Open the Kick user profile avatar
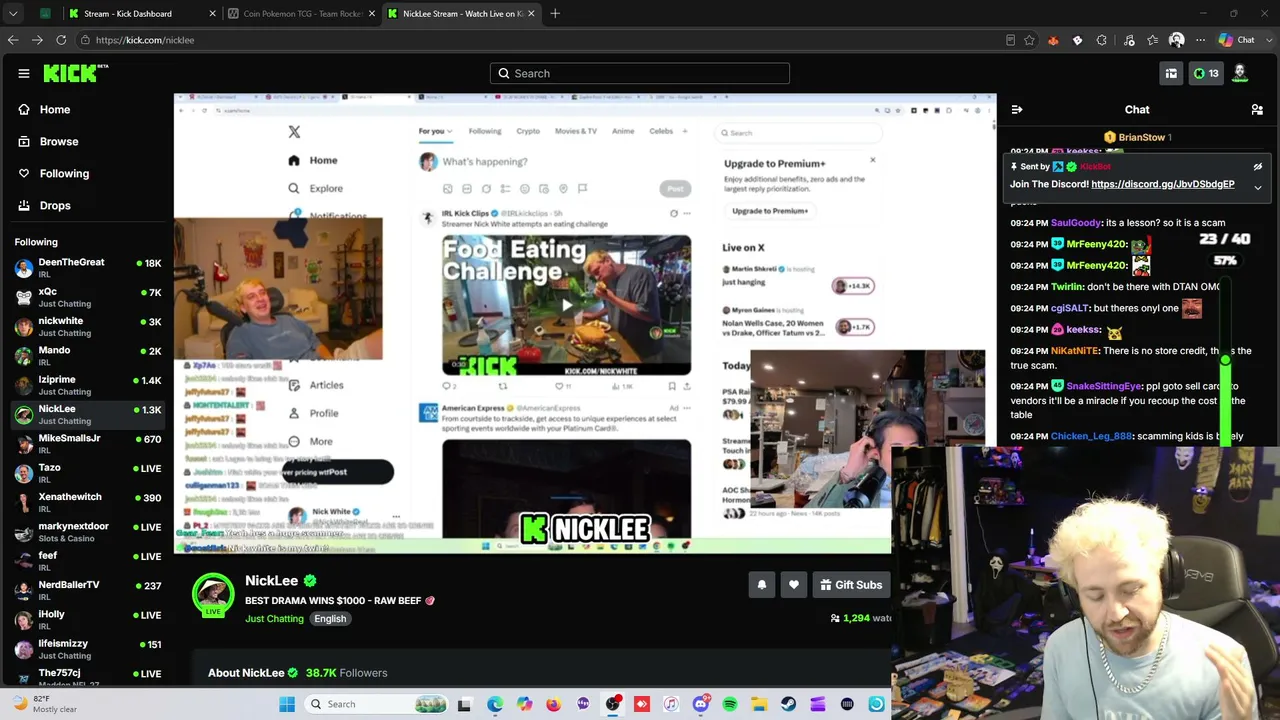 [1240, 73]
